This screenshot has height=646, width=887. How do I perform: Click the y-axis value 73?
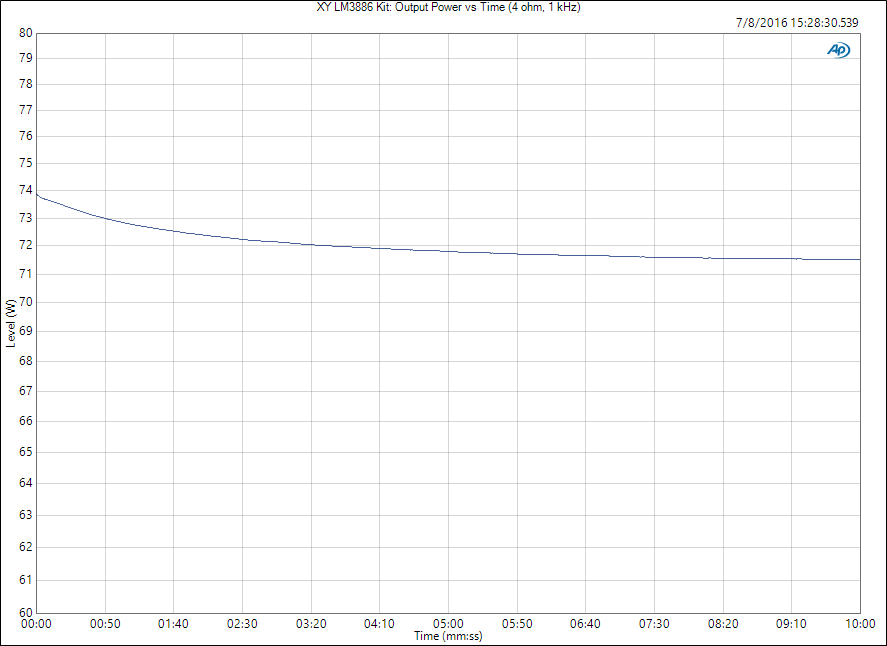[x=25, y=218]
